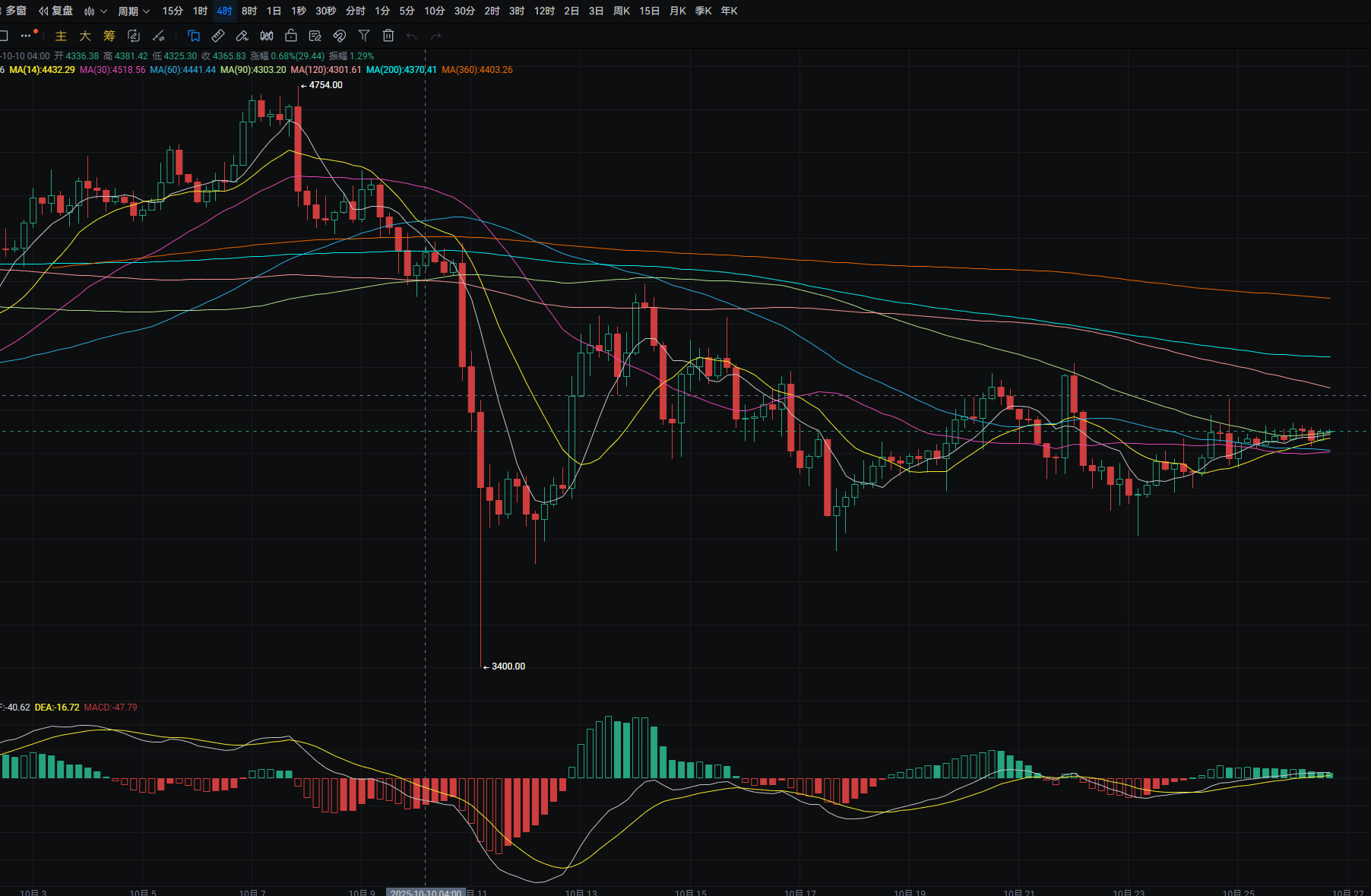Viewport: 1371px width, 896px height.
Task: Click the trash delete drawings icon
Action: click(388, 36)
